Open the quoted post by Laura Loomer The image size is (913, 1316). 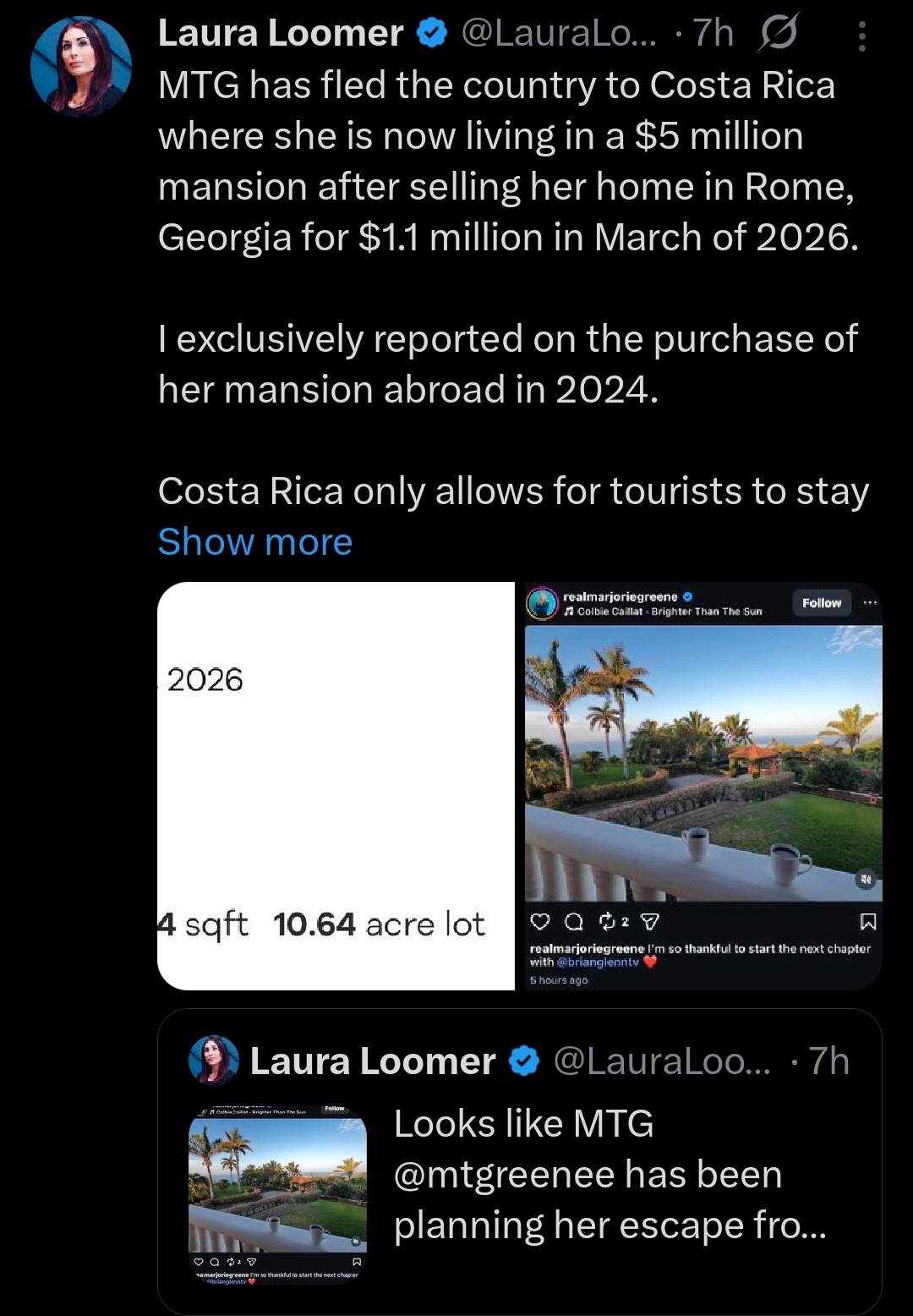coord(520,1161)
